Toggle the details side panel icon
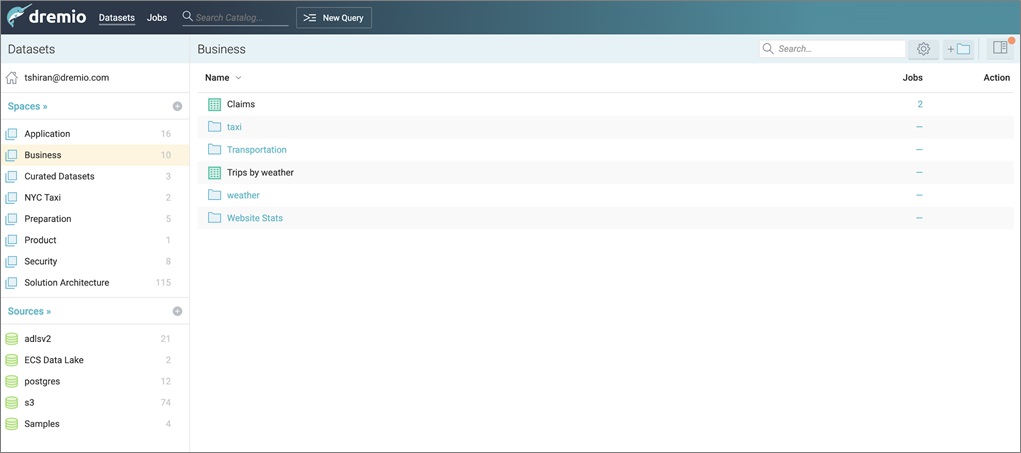Viewport: 1021px width, 453px height. click(x=1000, y=48)
